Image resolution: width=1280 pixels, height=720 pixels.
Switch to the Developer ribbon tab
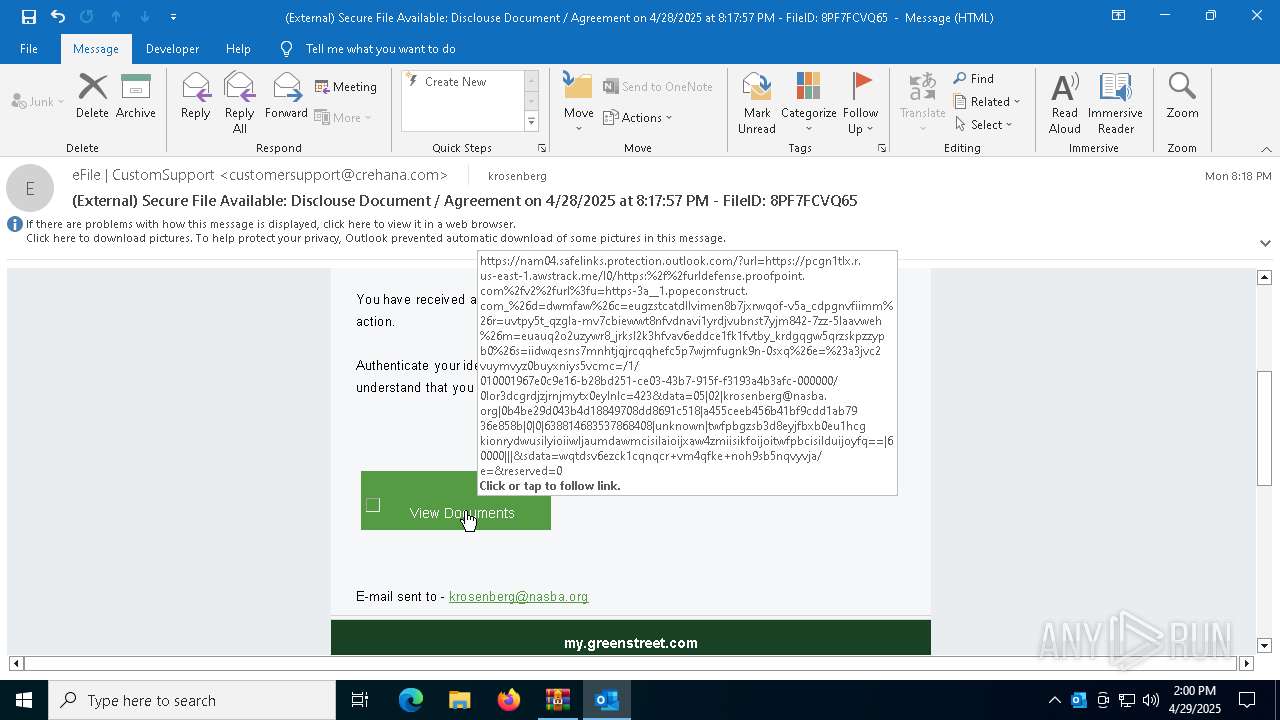point(172,48)
